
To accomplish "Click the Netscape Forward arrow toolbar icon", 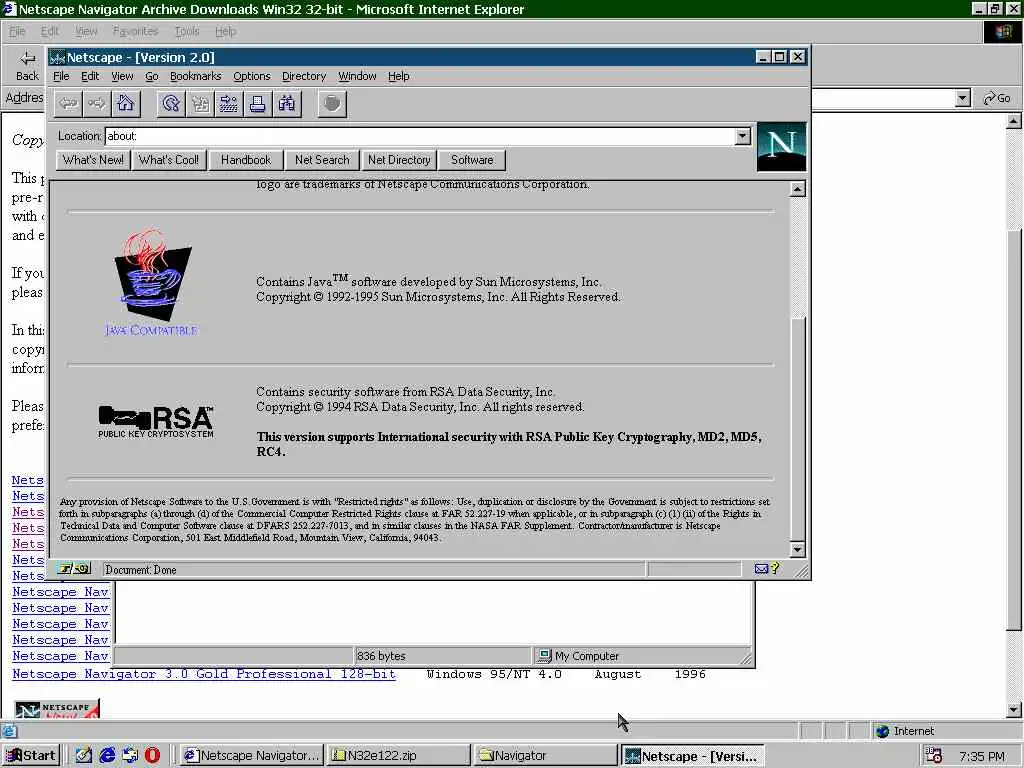I will point(97,103).
